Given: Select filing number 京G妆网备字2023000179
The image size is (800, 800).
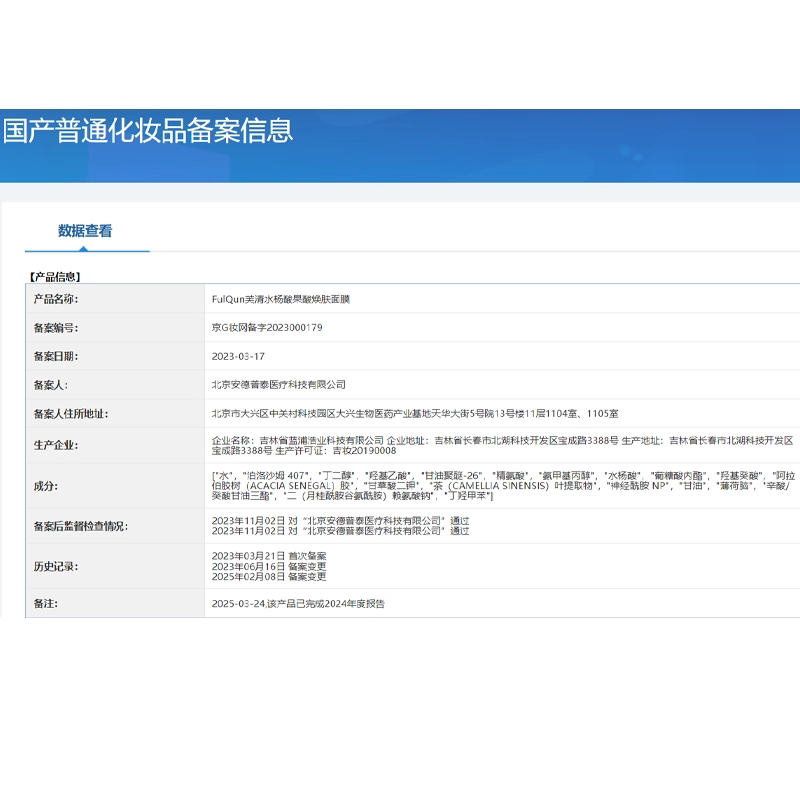Looking at the screenshot, I should tap(267, 328).
